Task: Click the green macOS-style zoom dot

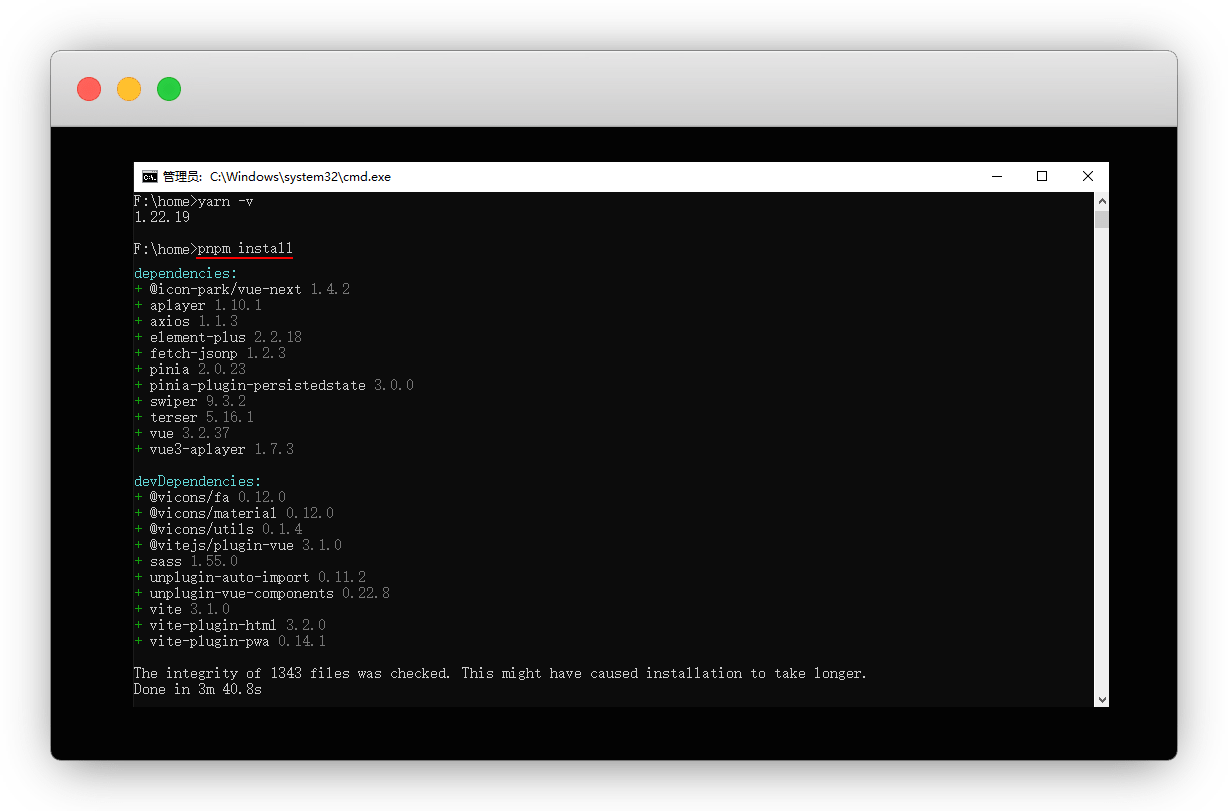Action: tap(169, 89)
